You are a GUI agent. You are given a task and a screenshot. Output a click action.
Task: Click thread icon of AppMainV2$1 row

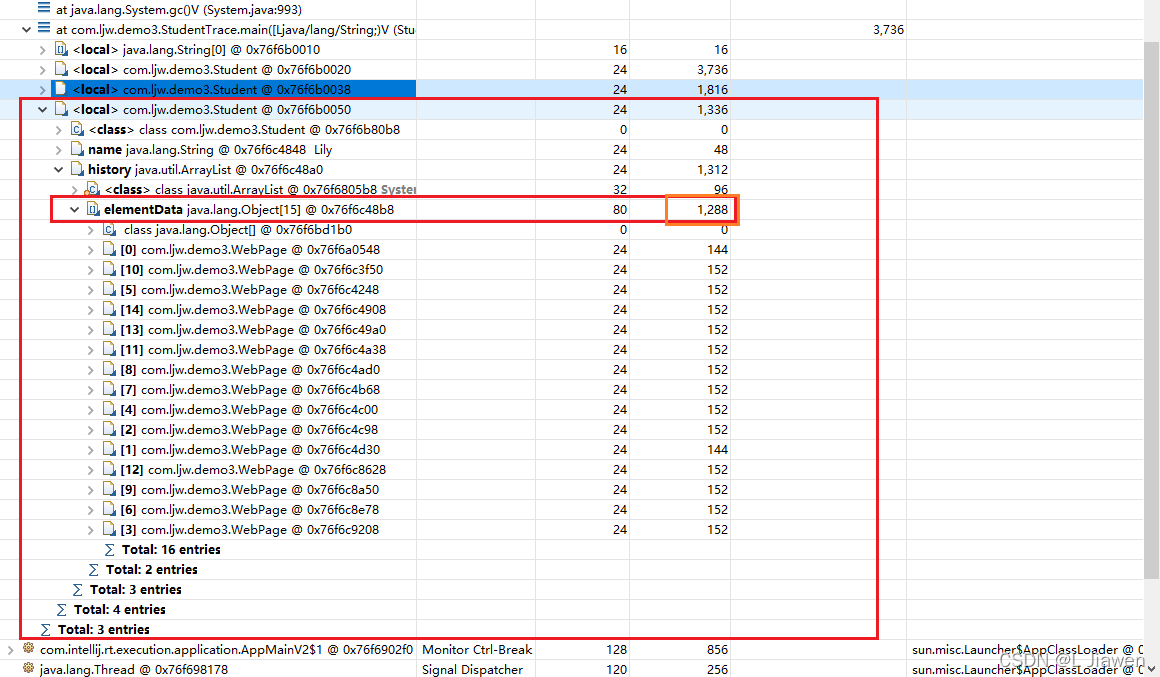click(28, 649)
